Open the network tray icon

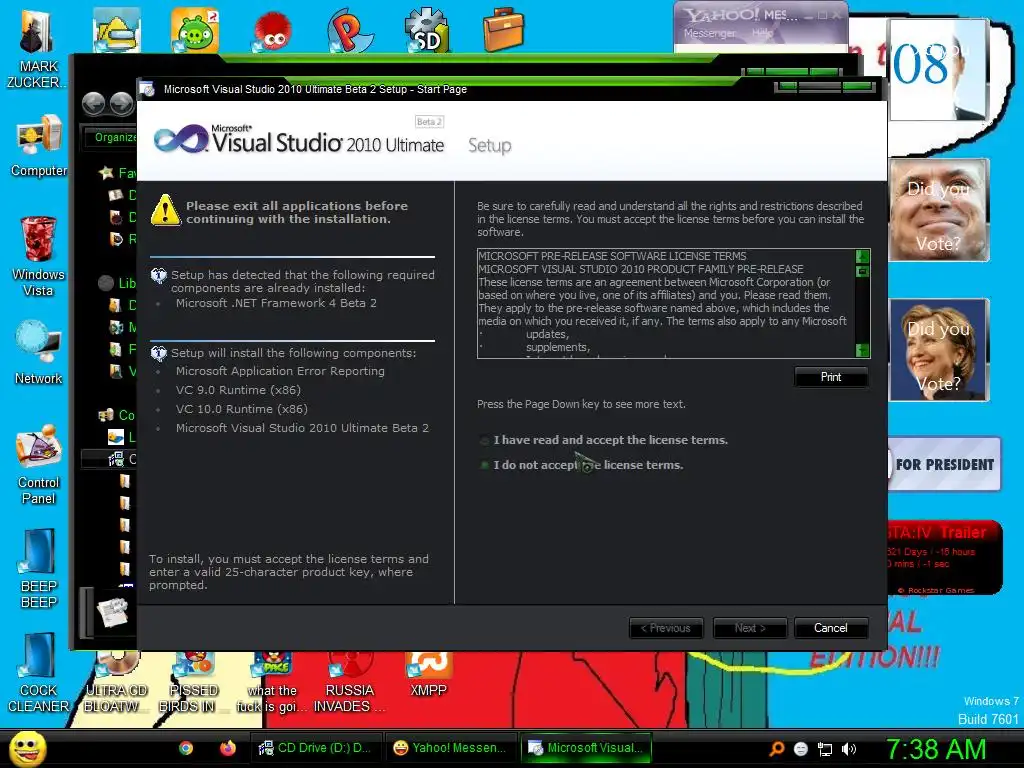825,750
